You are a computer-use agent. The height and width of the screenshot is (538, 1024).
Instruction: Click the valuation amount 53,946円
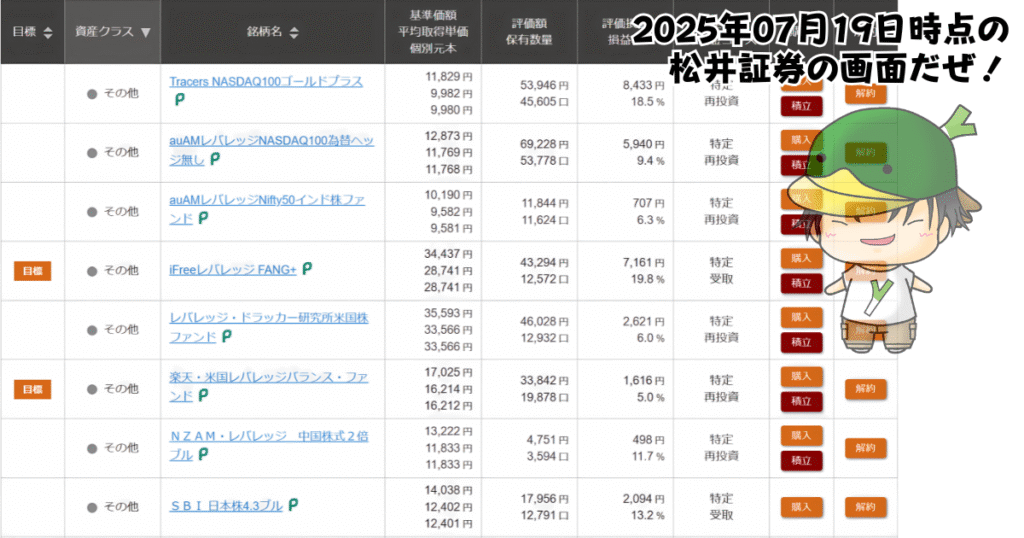coord(544,86)
